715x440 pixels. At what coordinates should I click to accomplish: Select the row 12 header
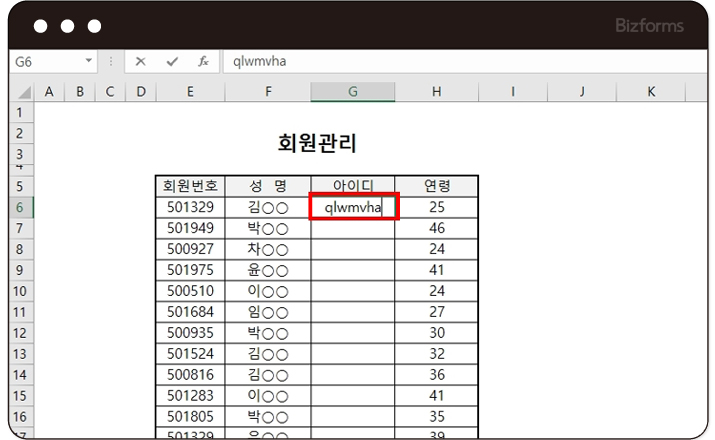20,333
